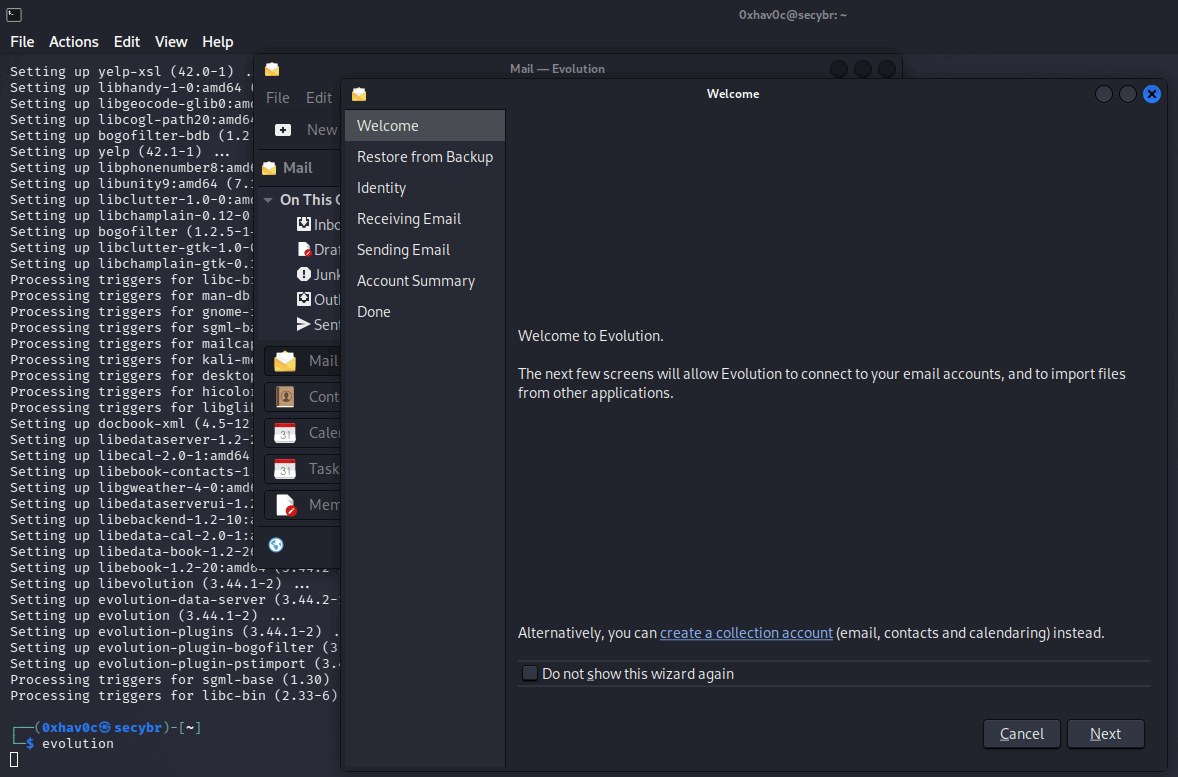Open the Evolution File menu

click(277, 98)
